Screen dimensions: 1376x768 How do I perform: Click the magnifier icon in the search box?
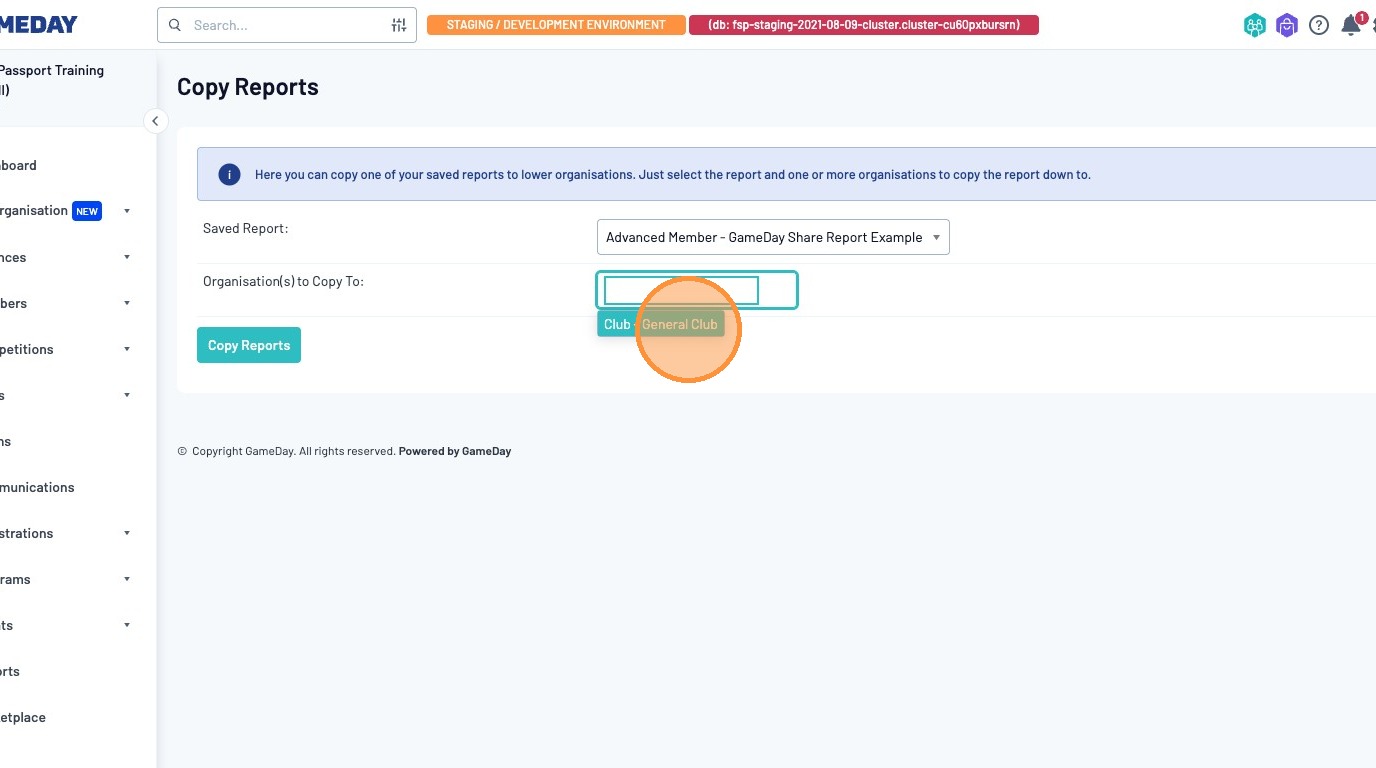[x=175, y=25]
